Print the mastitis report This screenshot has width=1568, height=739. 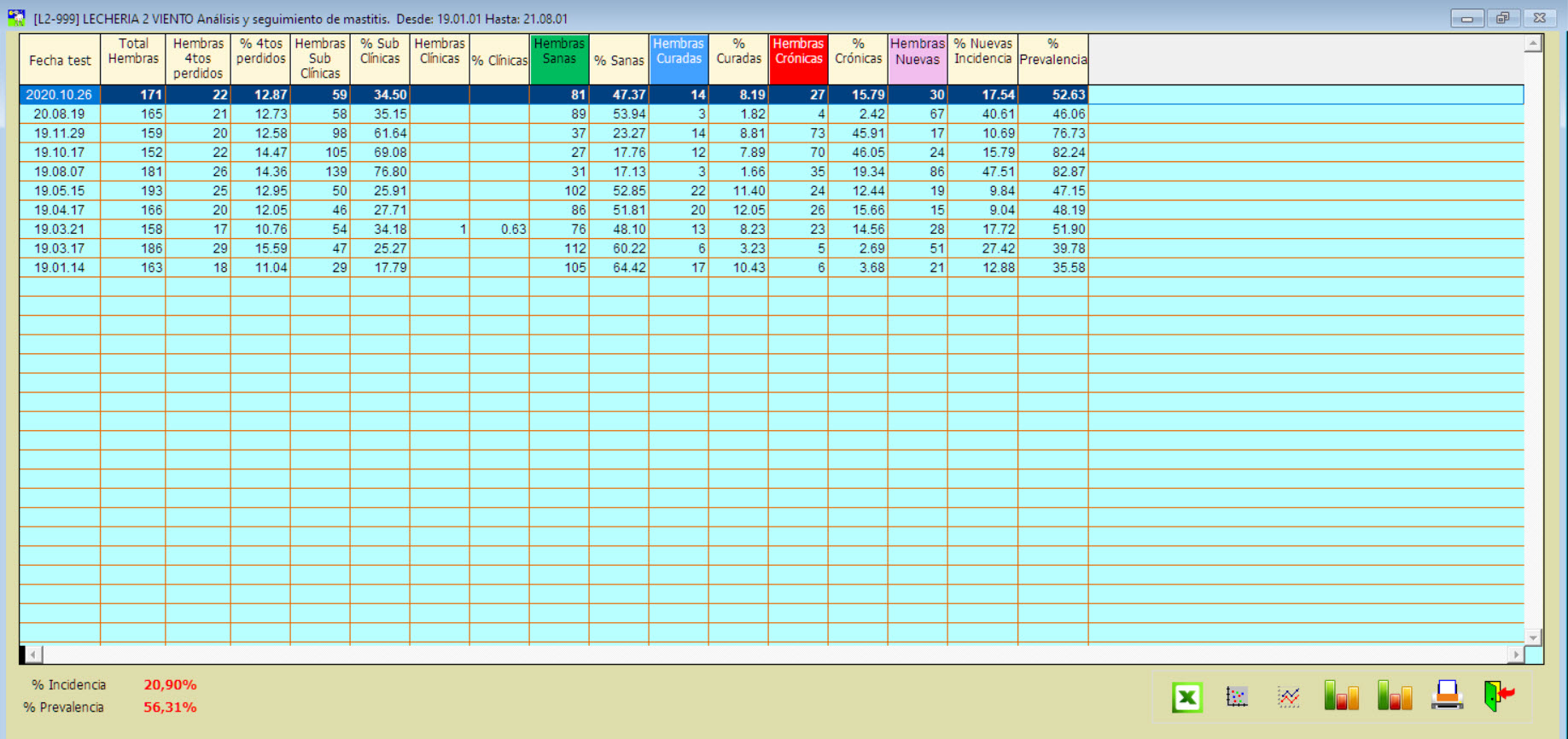click(x=1447, y=695)
